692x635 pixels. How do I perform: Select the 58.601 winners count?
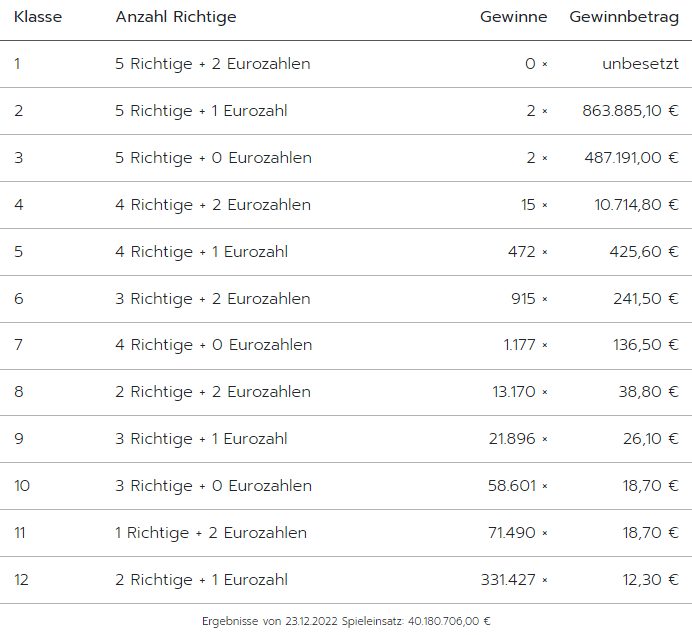(512, 486)
